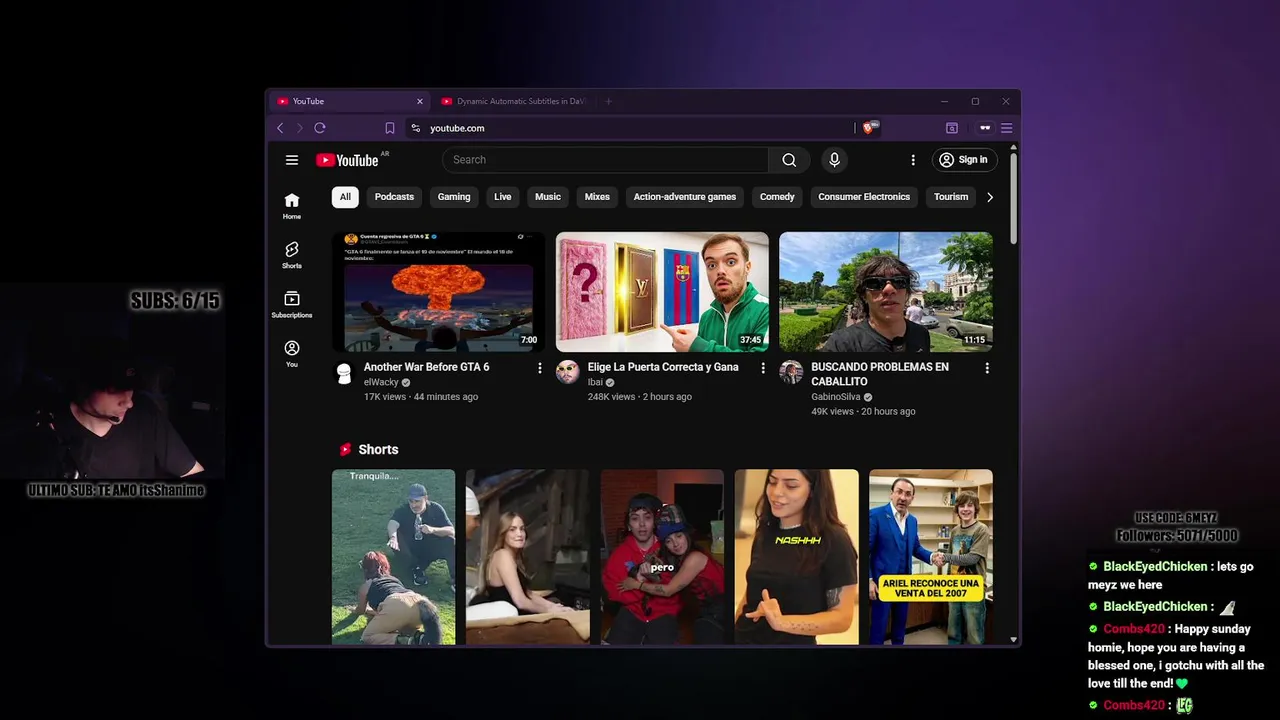Click the YouTube logo
This screenshot has width=1280, height=720.
347,160
